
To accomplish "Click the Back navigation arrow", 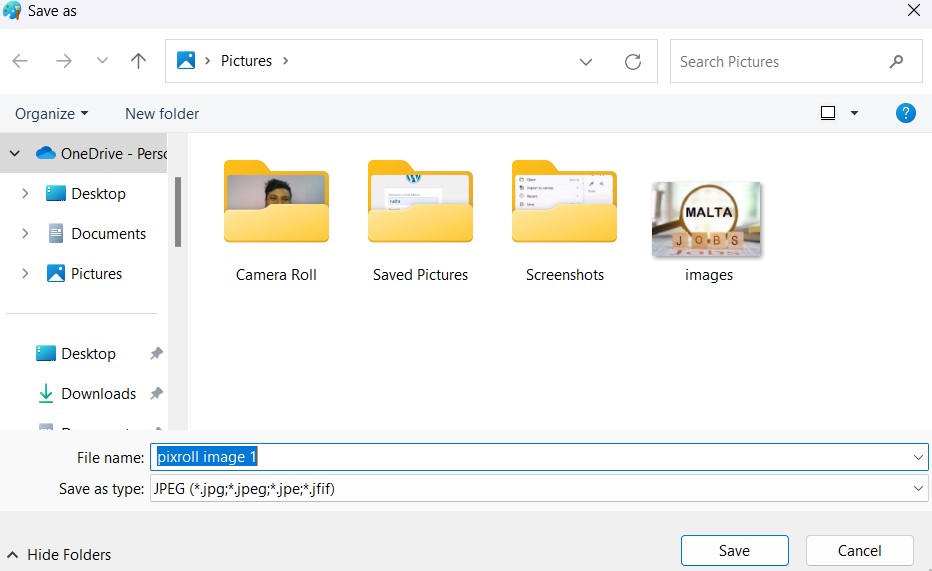I will click(x=20, y=61).
